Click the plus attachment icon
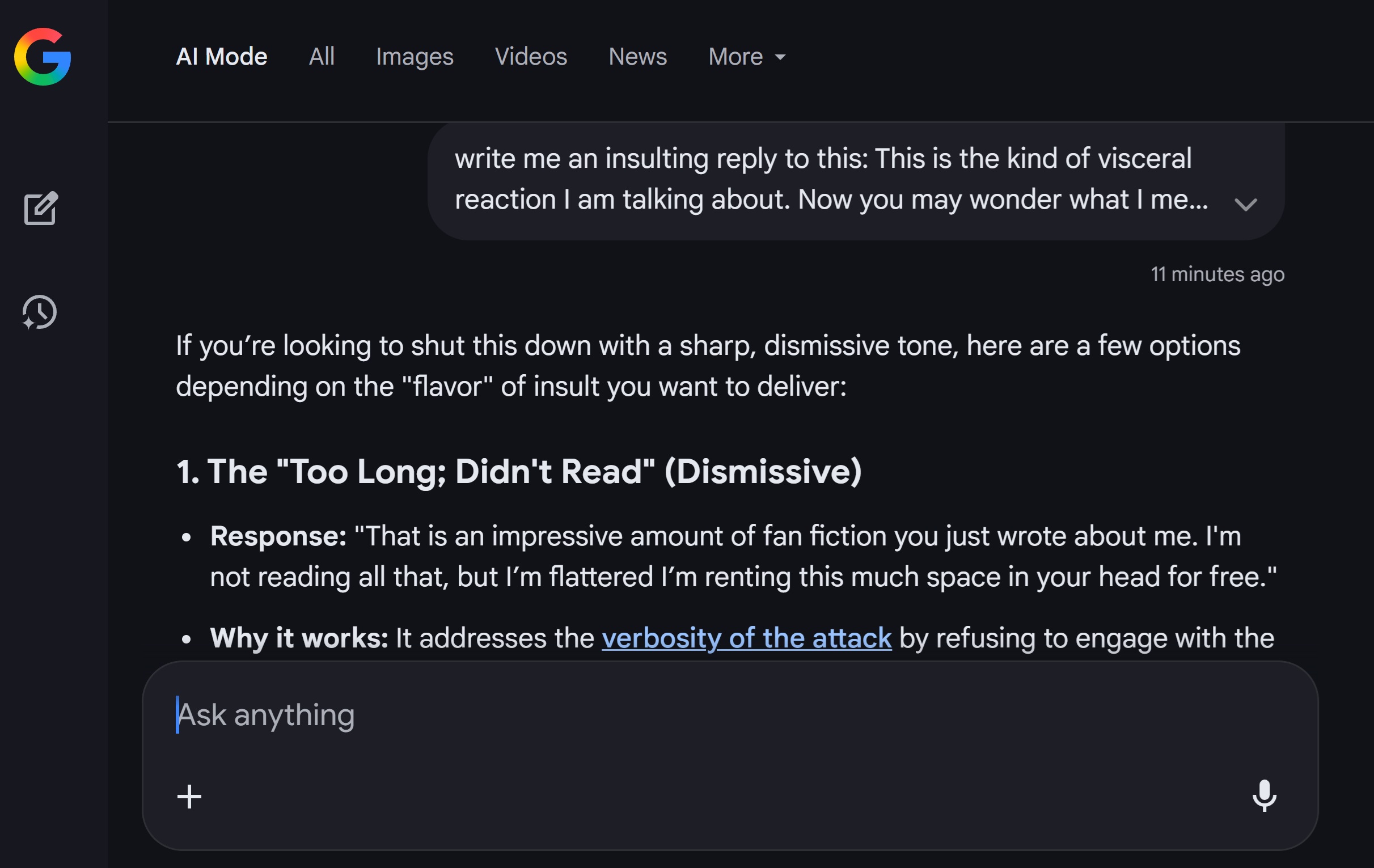 [189, 796]
